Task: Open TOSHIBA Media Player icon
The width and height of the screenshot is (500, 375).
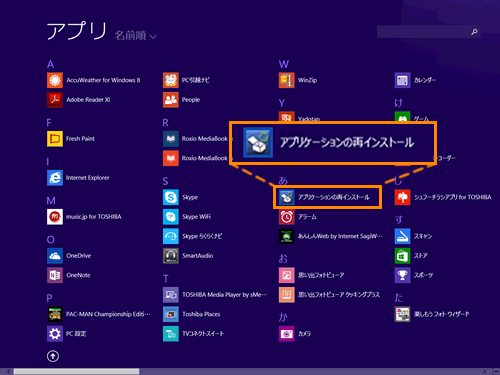Action: 171,295
